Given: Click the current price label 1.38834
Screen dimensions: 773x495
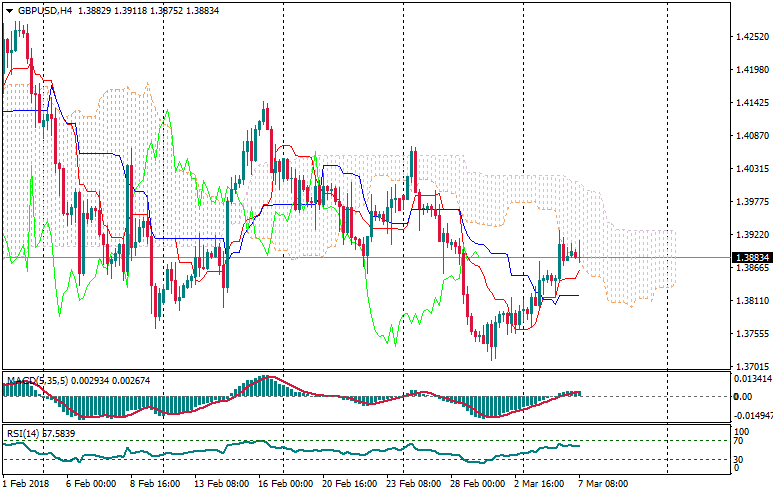Looking at the screenshot, I should pyautogui.click(x=752, y=257).
